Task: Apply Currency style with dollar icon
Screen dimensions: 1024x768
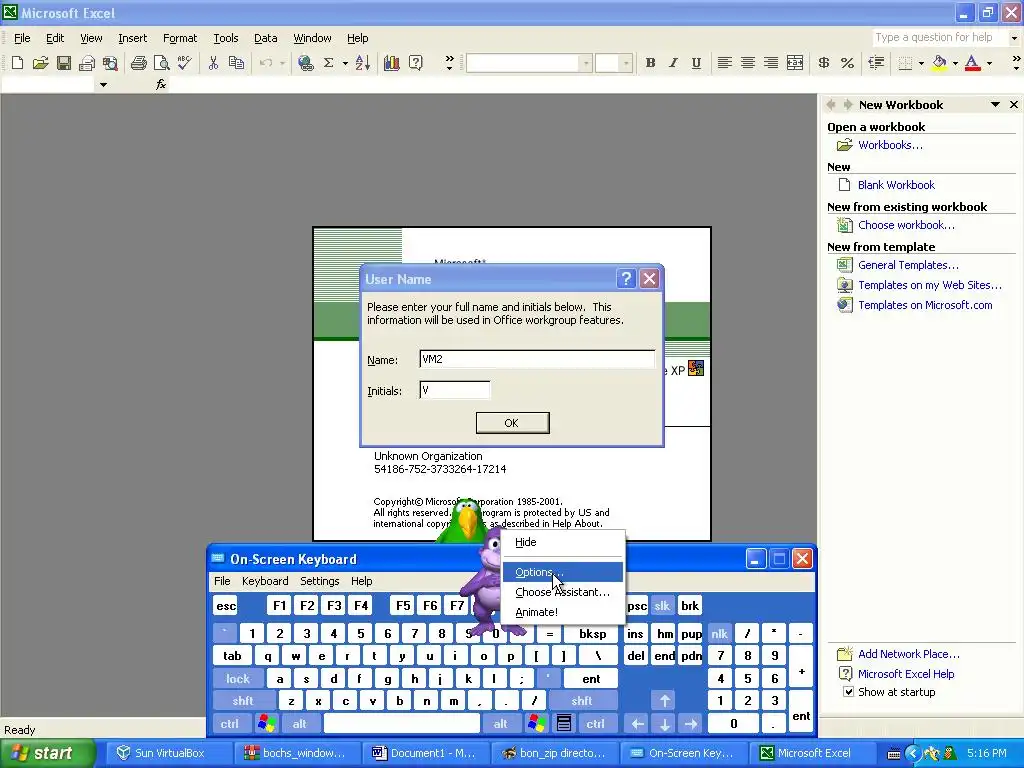Action: tap(824, 63)
